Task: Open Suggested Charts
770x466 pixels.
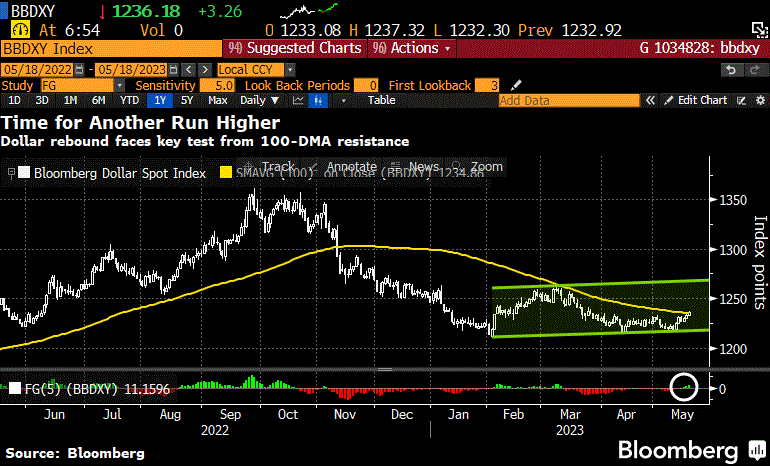Action: point(295,48)
